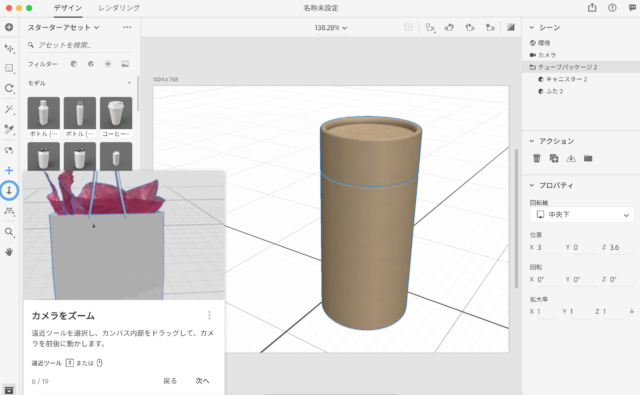Select the highlighted Dolly camera tool

[9, 190]
